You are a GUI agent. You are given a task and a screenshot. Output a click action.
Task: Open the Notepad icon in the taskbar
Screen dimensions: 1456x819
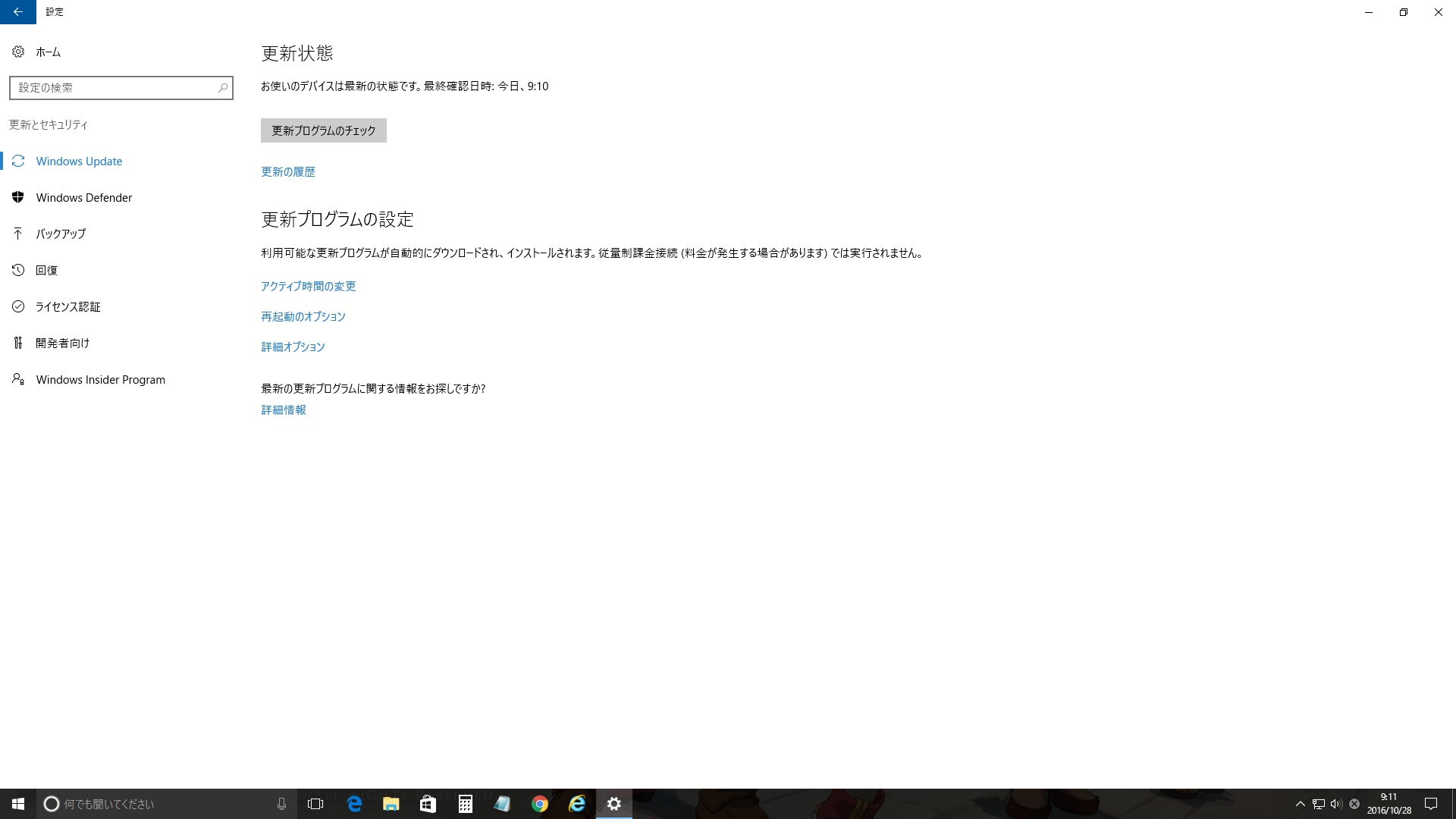(502, 804)
